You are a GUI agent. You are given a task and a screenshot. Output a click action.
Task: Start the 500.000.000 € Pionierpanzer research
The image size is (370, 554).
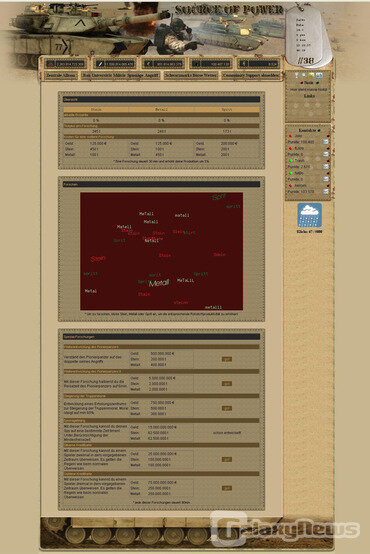tap(227, 359)
